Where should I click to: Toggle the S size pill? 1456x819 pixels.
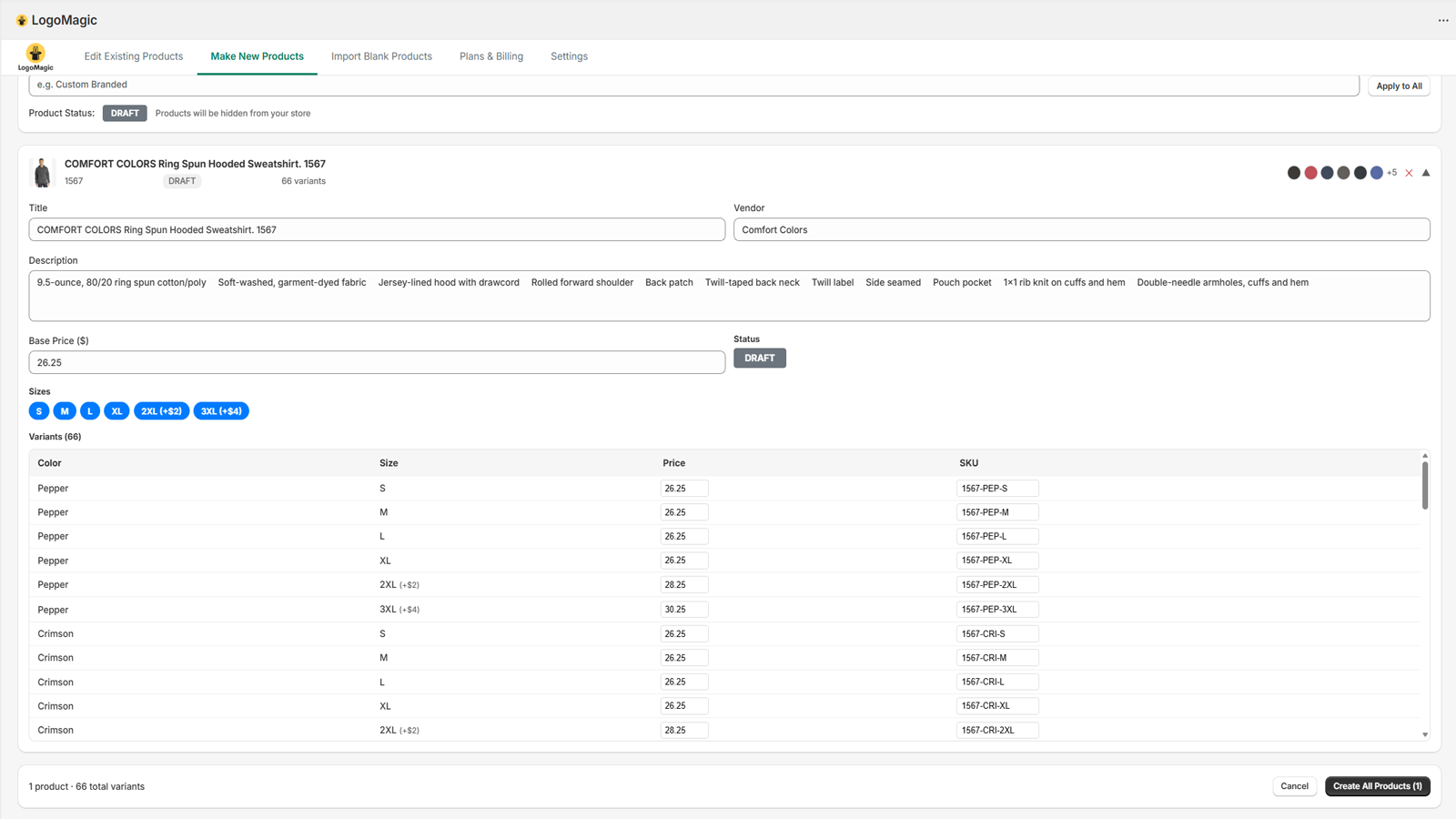[38, 410]
